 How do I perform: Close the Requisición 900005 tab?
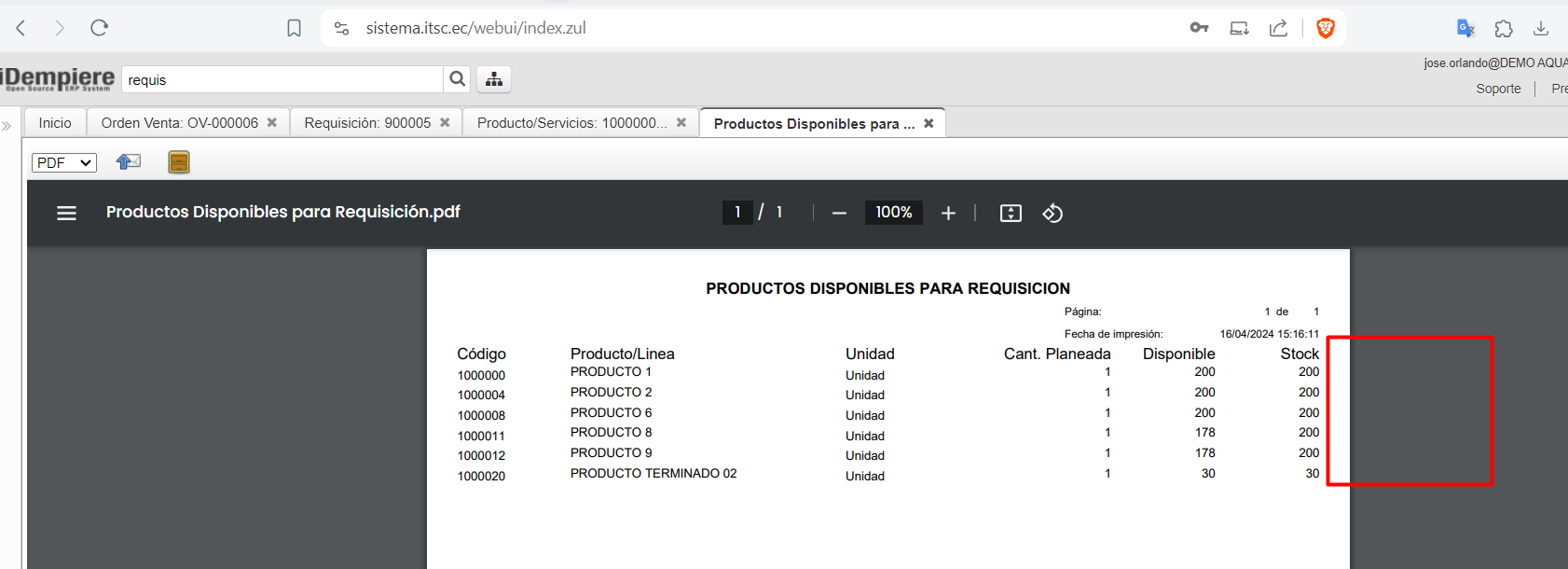[x=445, y=122]
